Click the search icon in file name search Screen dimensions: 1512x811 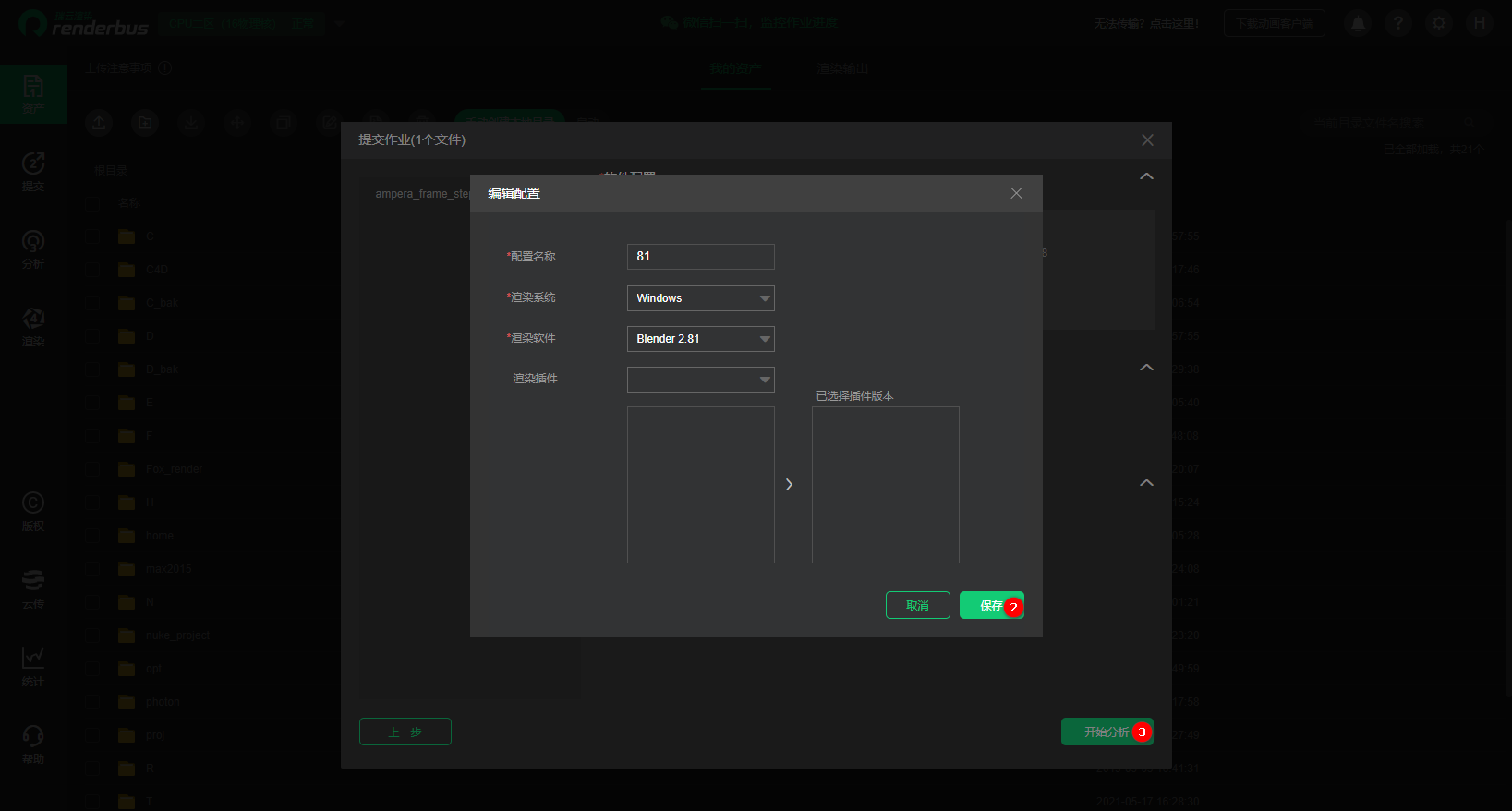(1470, 122)
